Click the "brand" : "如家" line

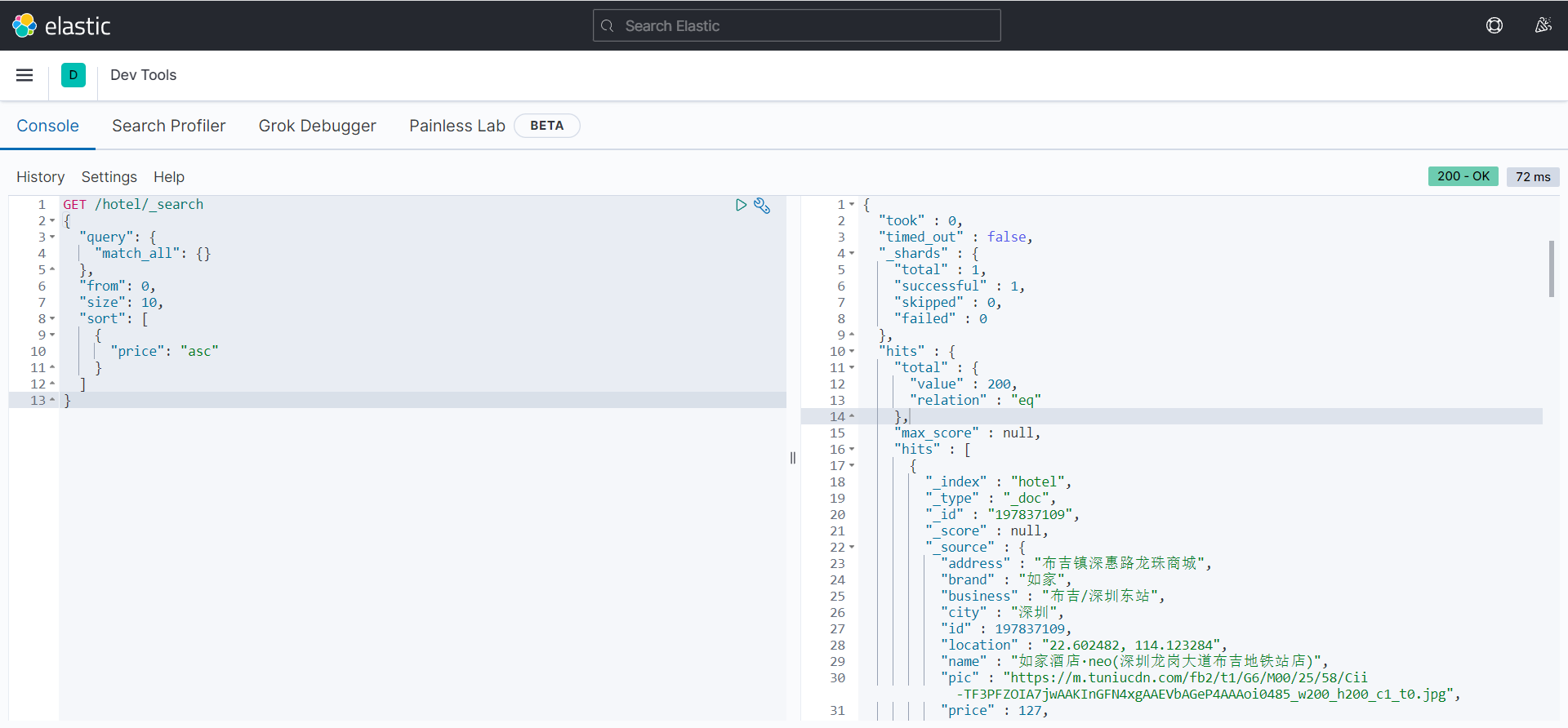1005,579
